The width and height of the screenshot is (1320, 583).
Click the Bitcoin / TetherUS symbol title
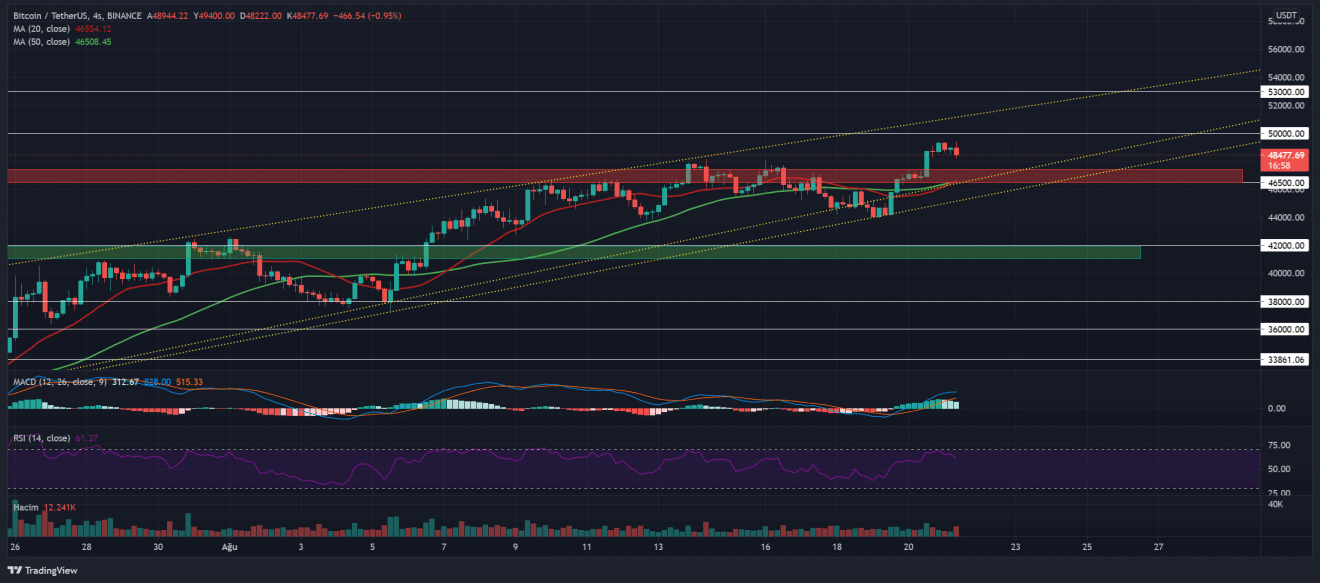point(52,17)
